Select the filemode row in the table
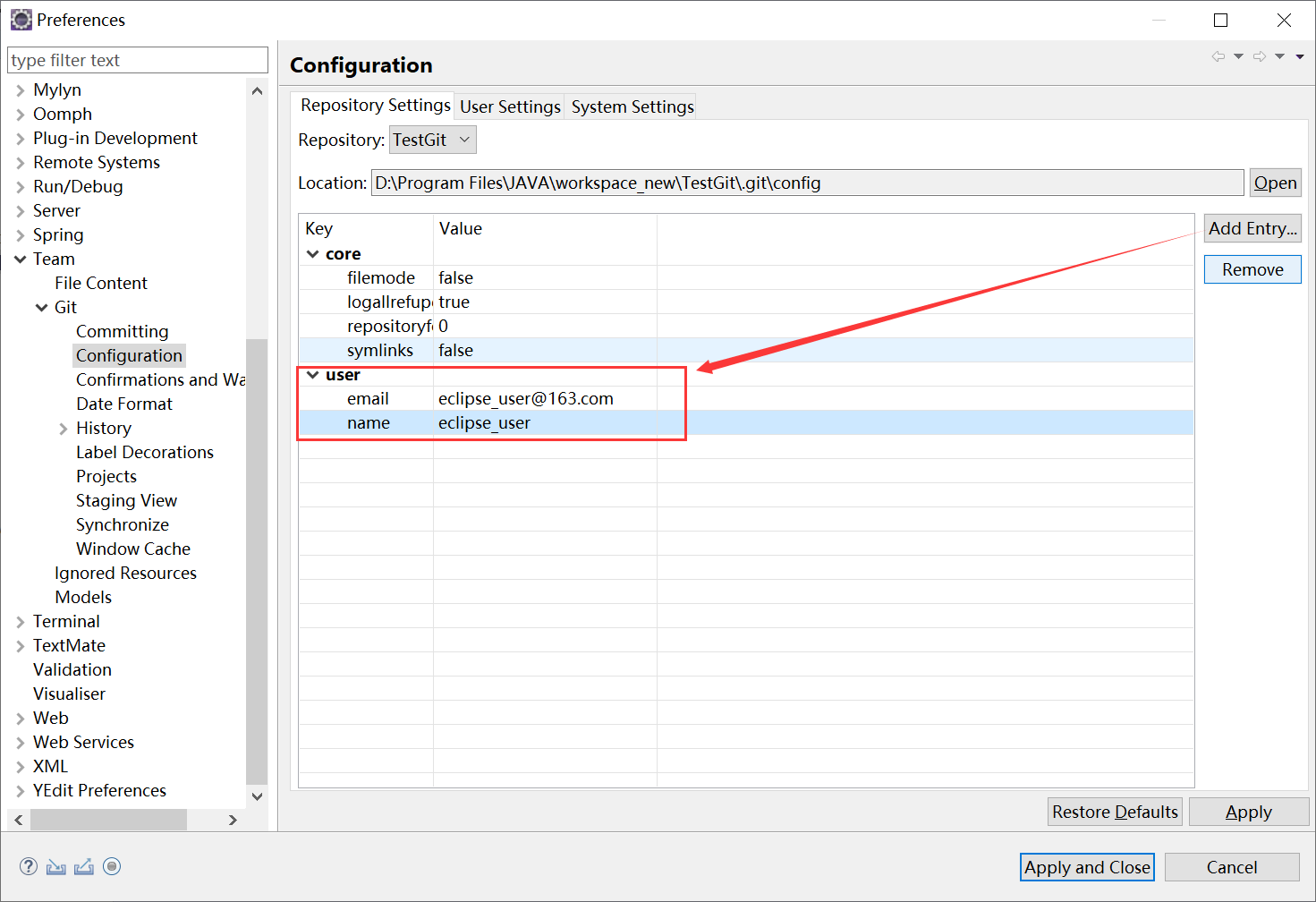 (746, 277)
